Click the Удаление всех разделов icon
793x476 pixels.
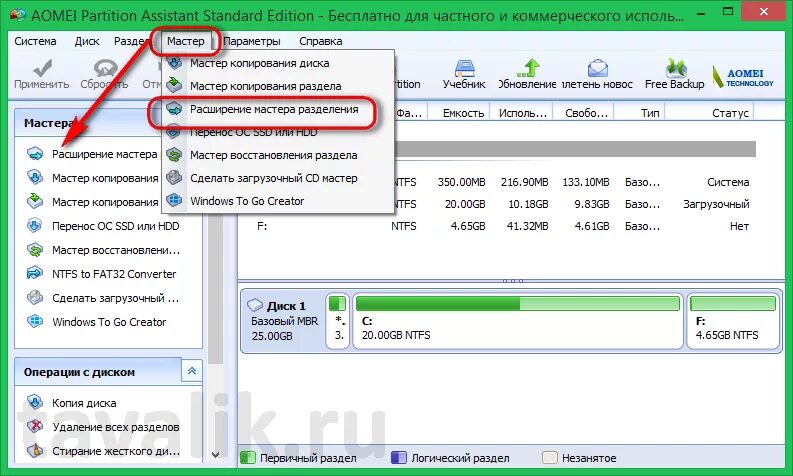point(35,426)
